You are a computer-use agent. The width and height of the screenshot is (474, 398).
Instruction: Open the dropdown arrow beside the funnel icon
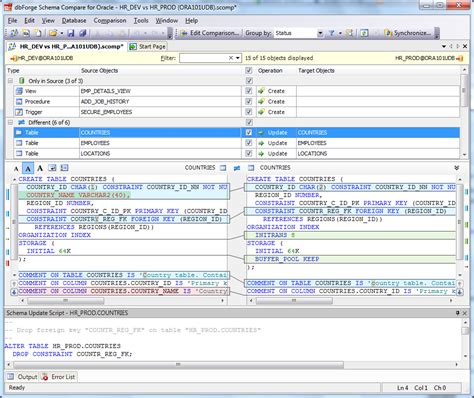[340, 33]
